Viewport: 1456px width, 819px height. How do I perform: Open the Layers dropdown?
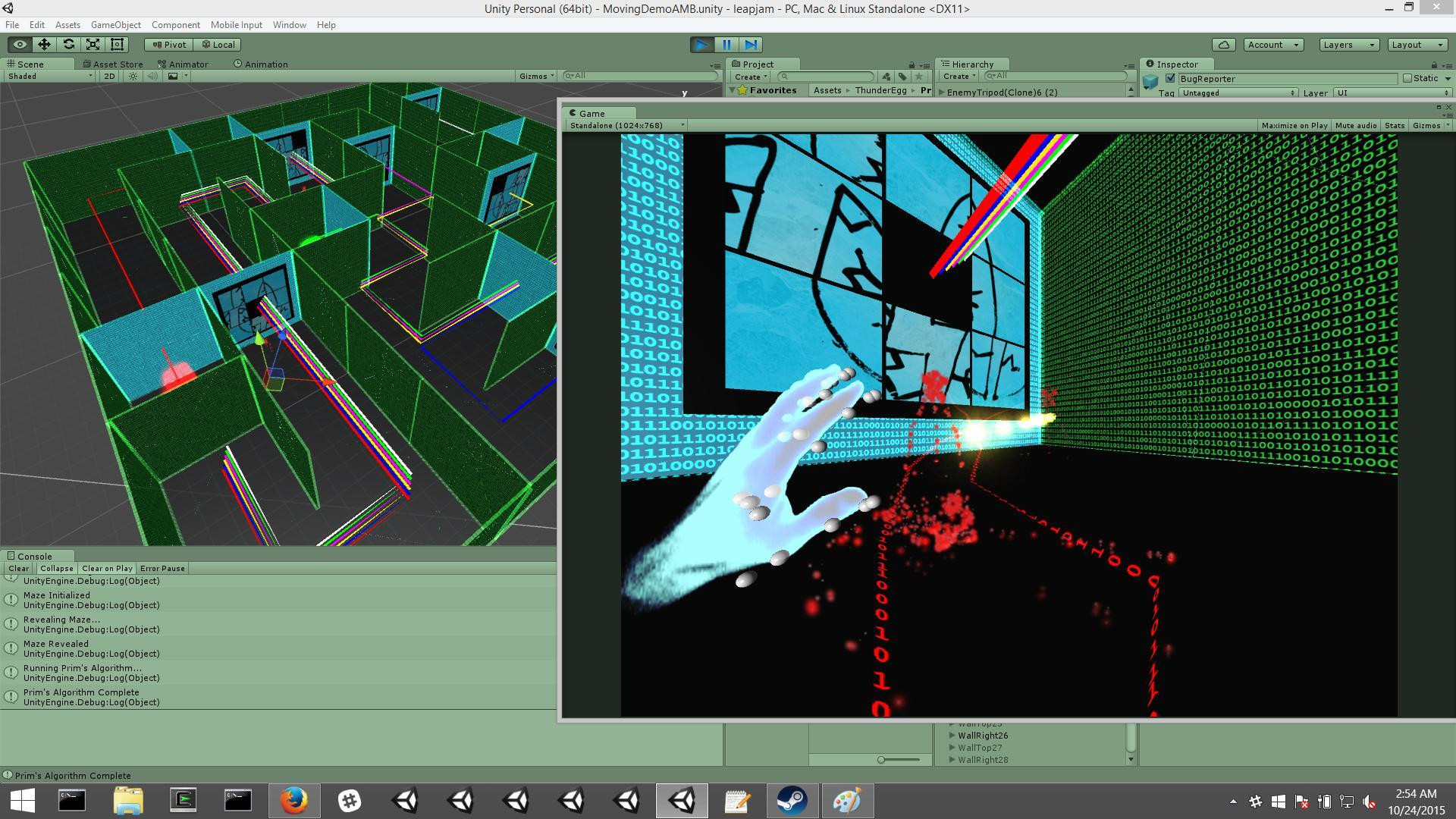point(1349,45)
